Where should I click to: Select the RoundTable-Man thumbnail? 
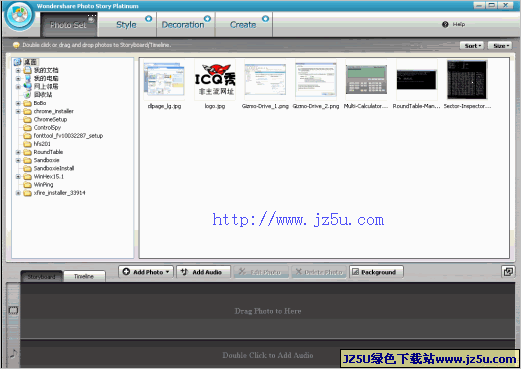(x=416, y=80)
